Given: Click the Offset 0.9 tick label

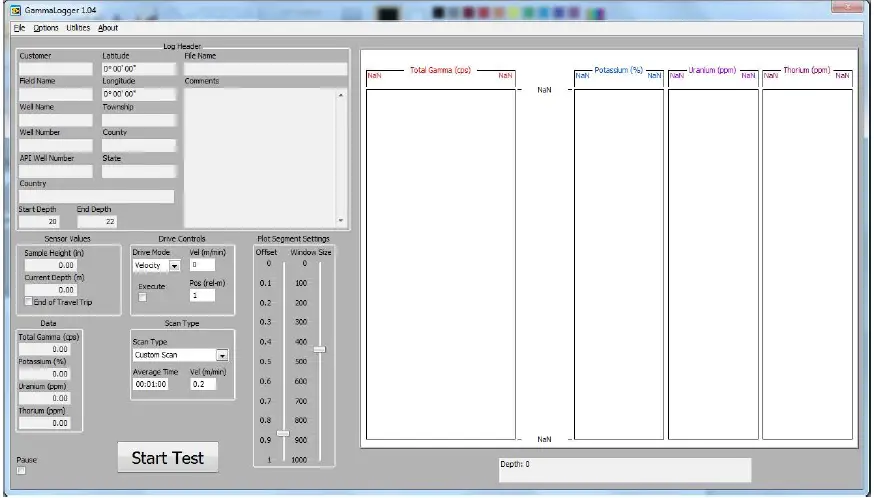Looking at the screenshot, I should (x=265, y=440).
